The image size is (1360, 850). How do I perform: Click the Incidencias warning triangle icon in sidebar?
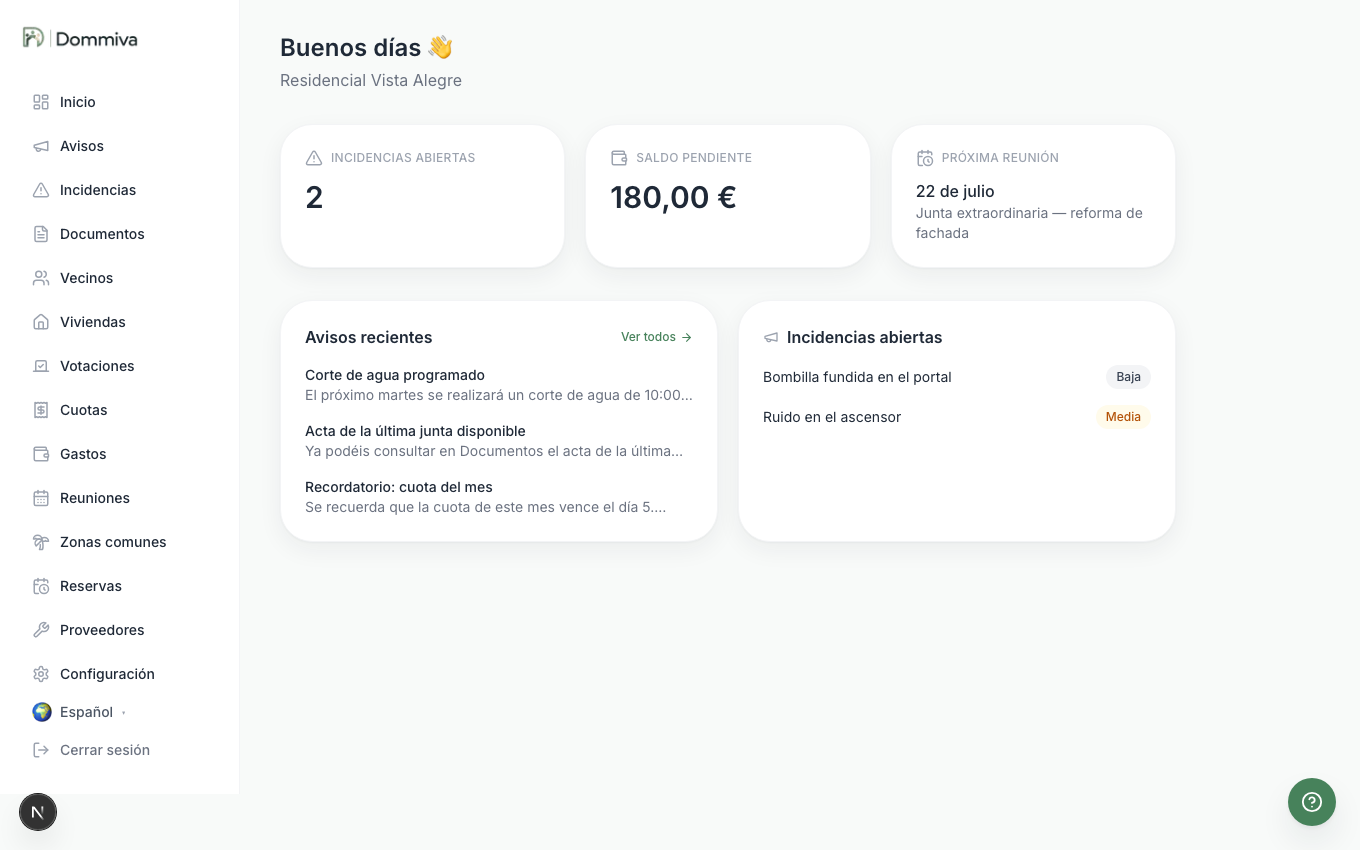point(41,190)
